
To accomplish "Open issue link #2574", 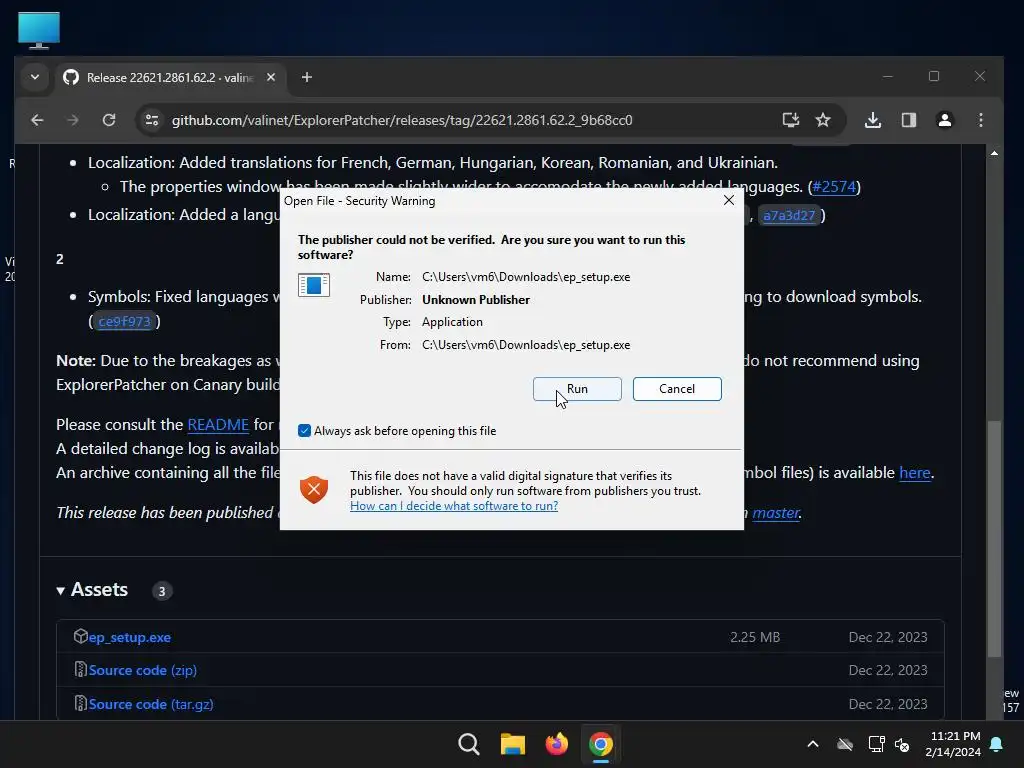I will 834,187.
